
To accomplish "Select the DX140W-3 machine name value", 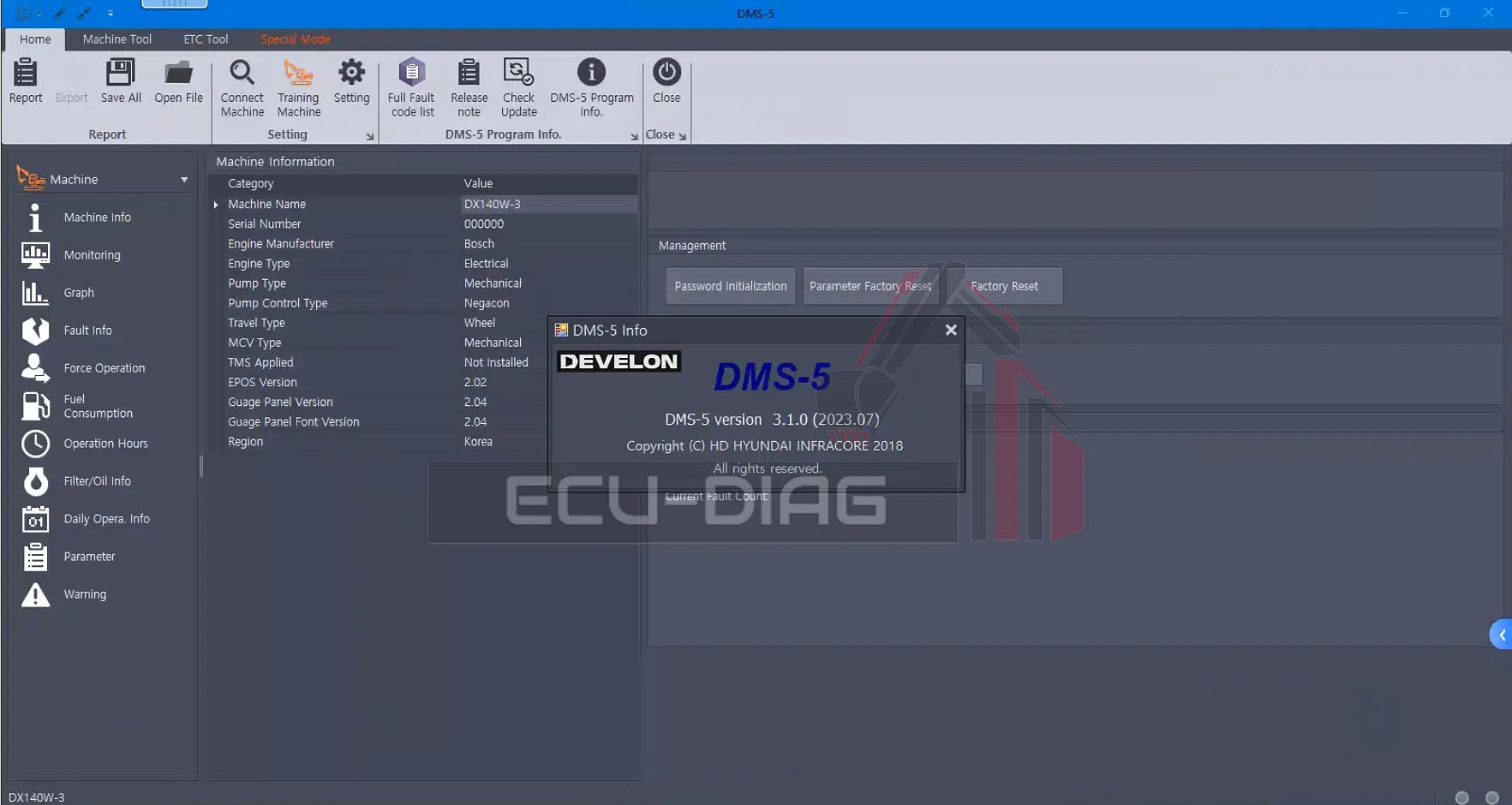I will point(548,205).
